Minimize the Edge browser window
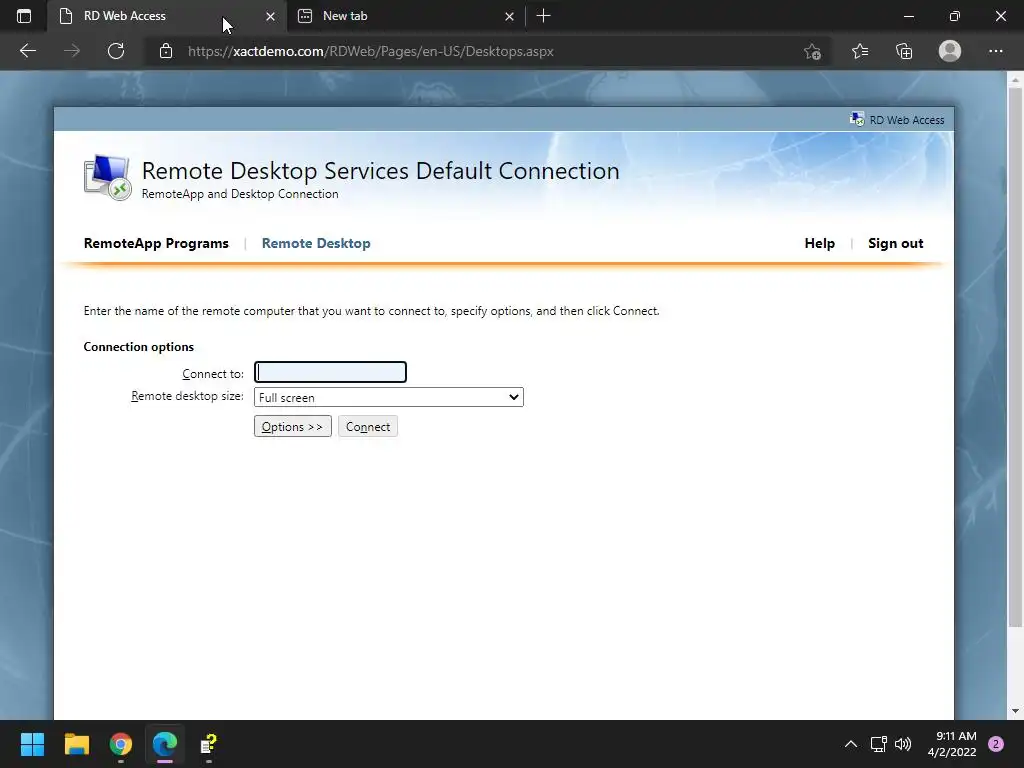The image size is (1024, 768). pyautogui.click(x=908, y=16)
